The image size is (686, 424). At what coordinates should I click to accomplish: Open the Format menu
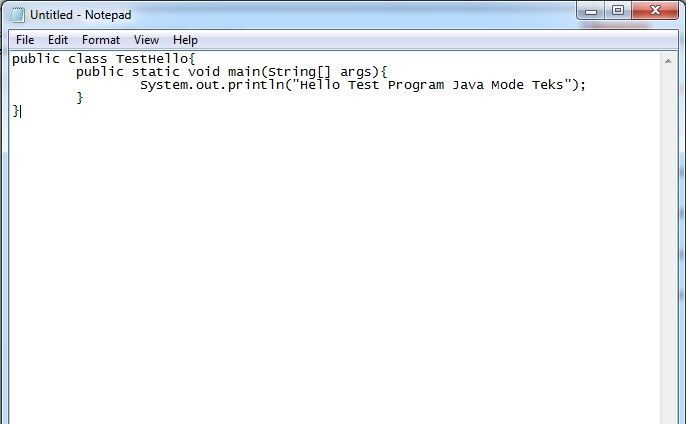[101, 40]
